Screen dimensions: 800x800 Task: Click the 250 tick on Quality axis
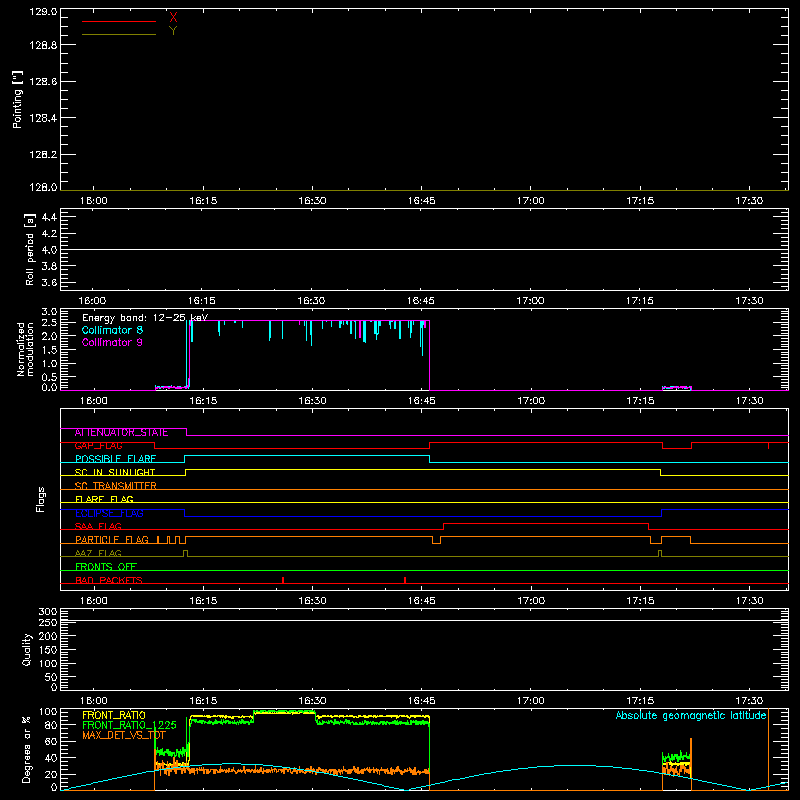pyautogui.click(x=47, y=623)
